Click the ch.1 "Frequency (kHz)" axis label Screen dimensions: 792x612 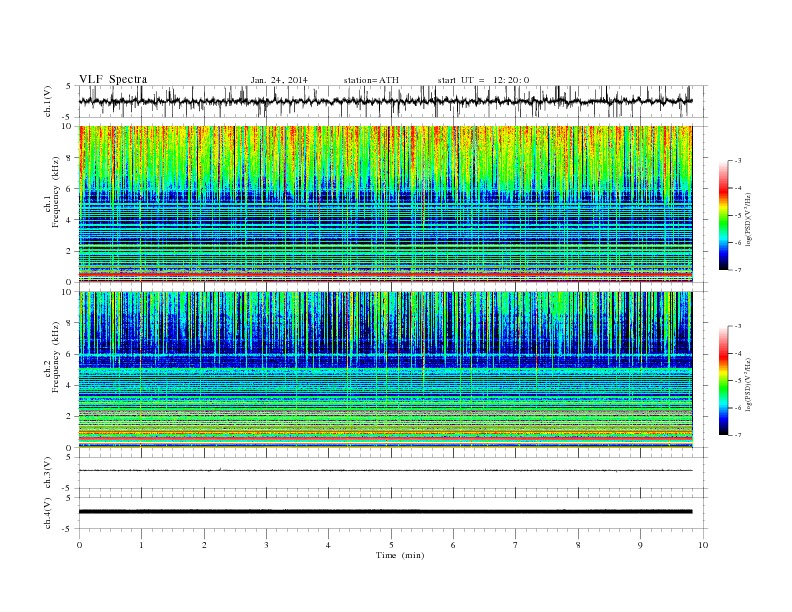coord(56,192)
